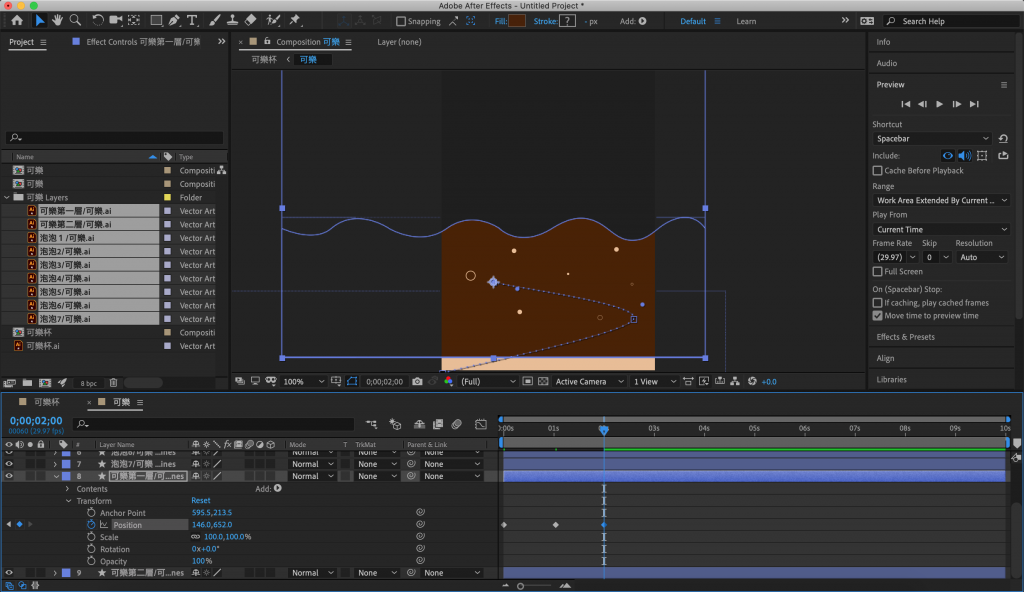Open the Graph Editor in timeline
The width and height of the screenshot is (1024, 592).
481,424
